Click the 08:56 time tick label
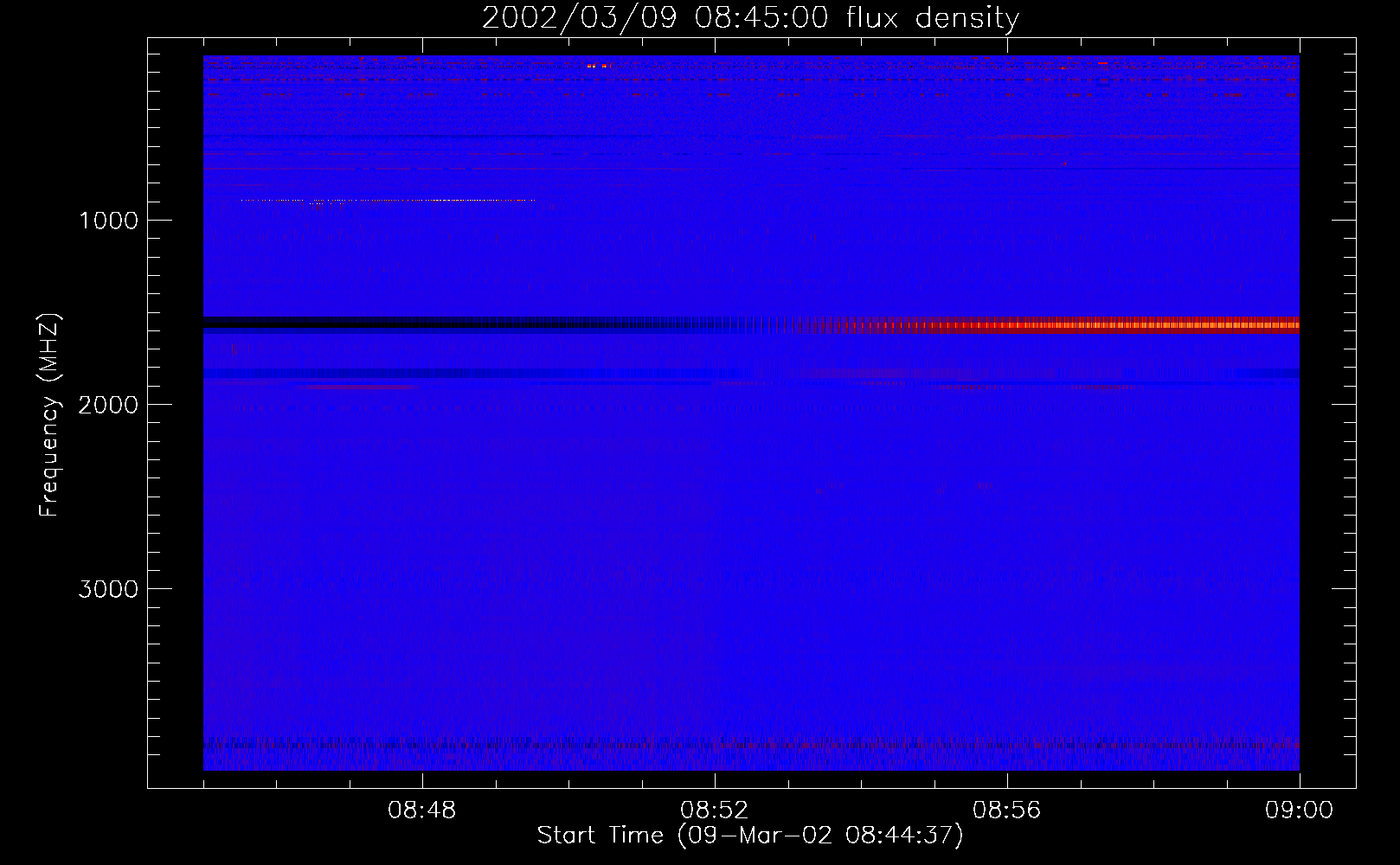Viewport: 1400px width, 865px height. coord(1007,811)
